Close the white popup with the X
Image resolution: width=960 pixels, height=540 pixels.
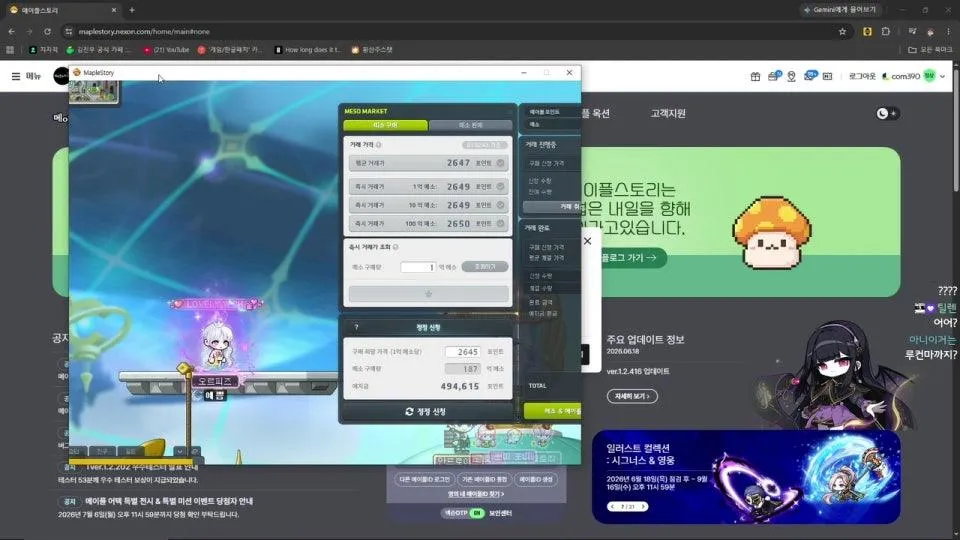click(x=588, y=241)
